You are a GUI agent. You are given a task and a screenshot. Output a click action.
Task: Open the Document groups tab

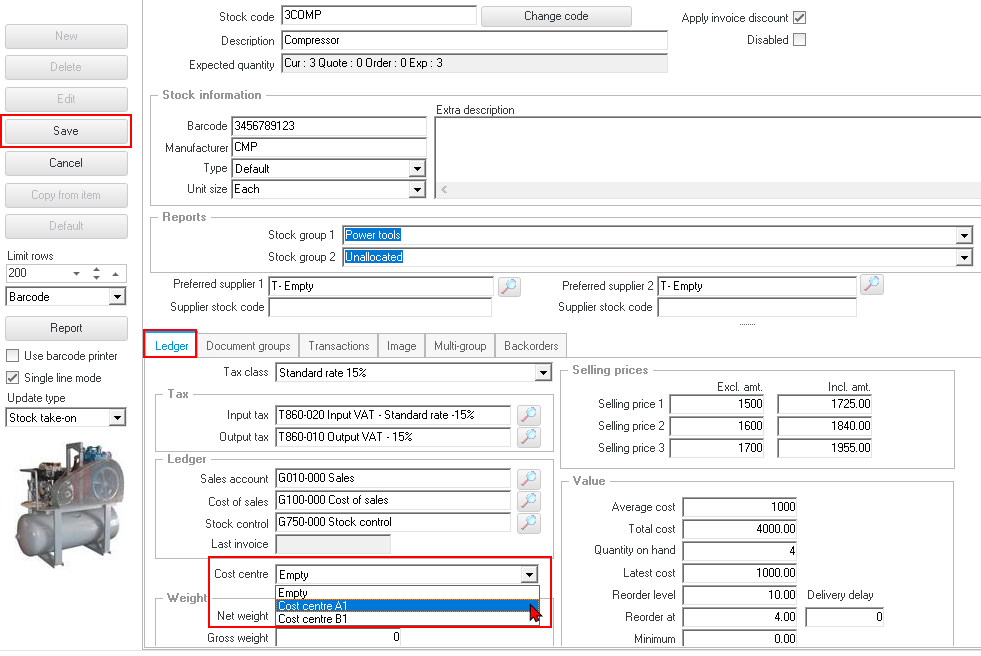(x=248, y=346)
